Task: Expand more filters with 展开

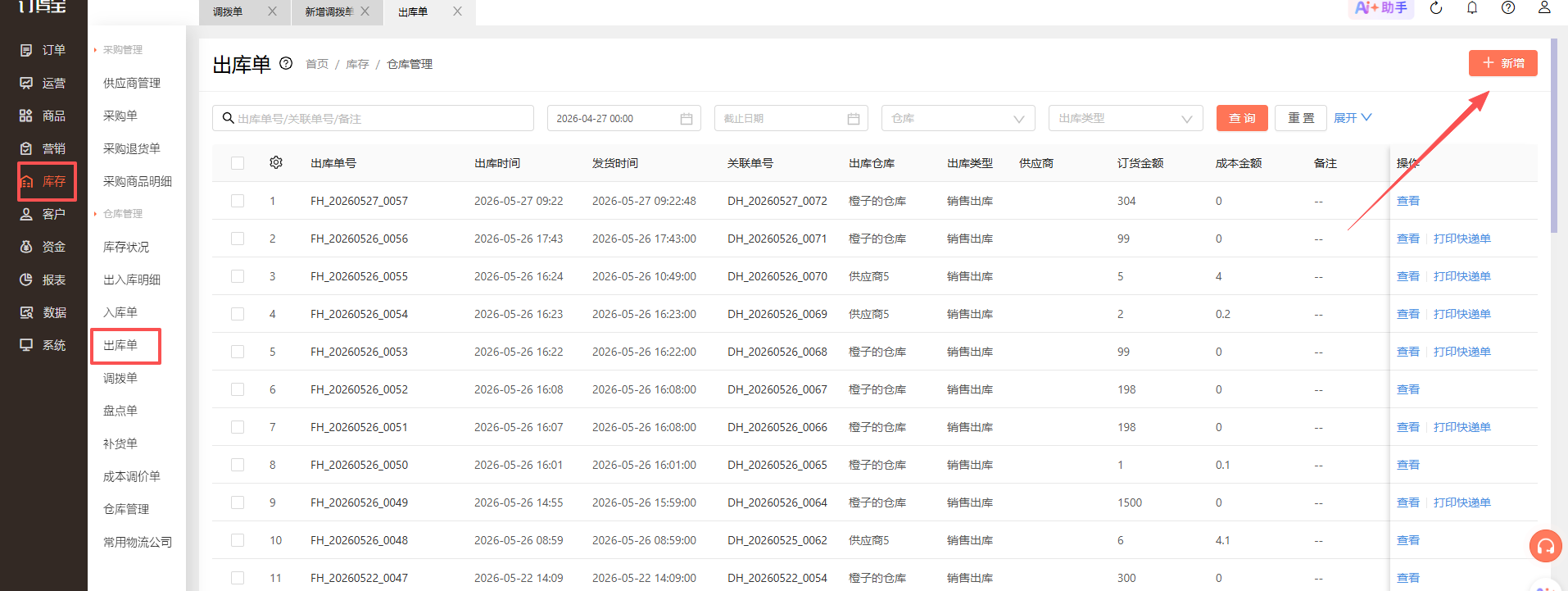Action: tap(1353, 118)
